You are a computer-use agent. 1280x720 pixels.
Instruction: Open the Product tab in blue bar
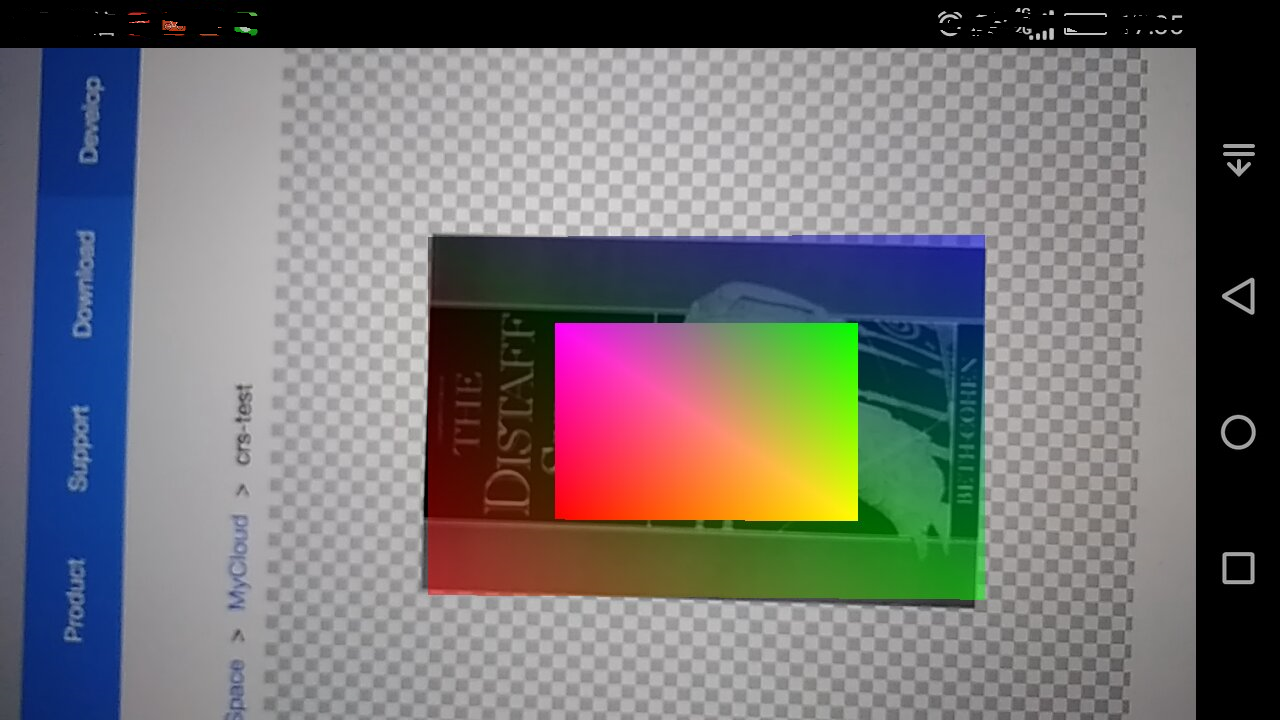74,600
